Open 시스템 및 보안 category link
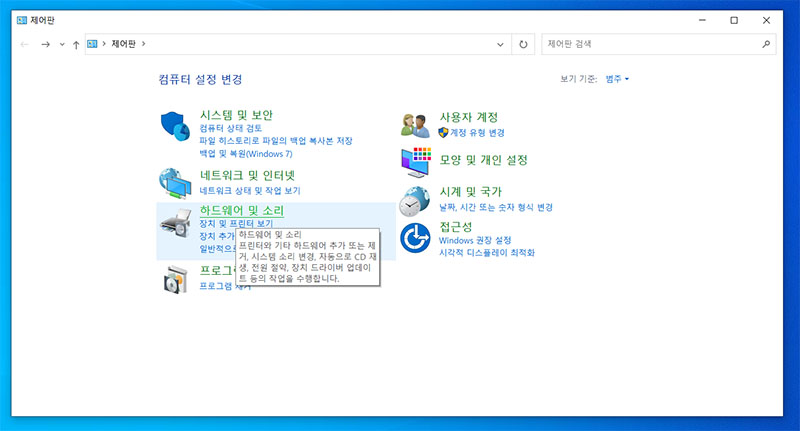 point(236,115)
